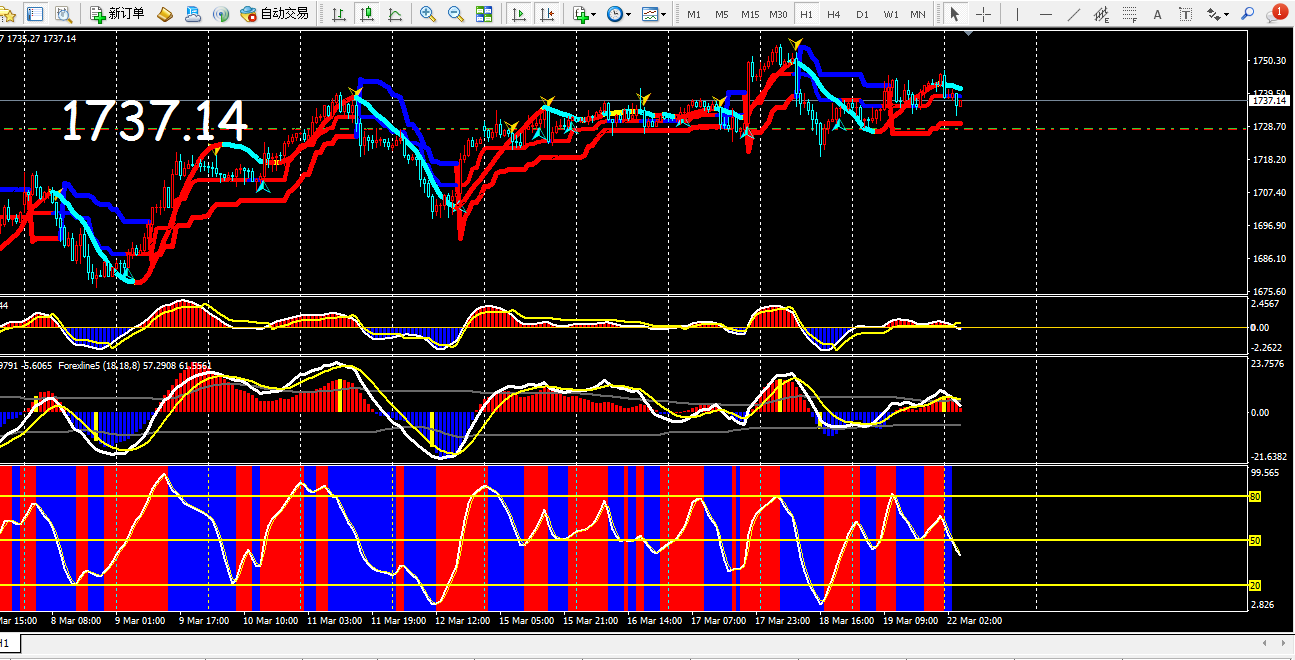
Task: Open the notifications bubble with red badge
Action: (1278, 13)
